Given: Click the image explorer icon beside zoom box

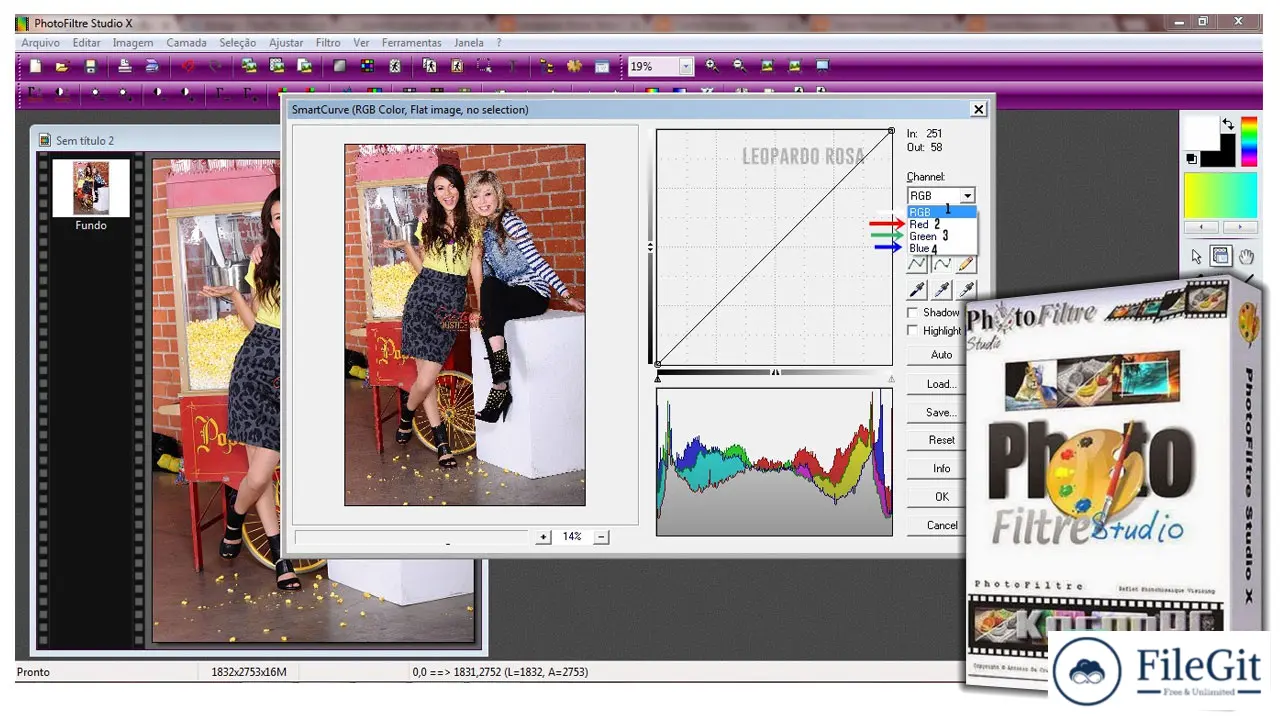Looking at the screenshot, I should pyautogui.click(x=602, y=66).
